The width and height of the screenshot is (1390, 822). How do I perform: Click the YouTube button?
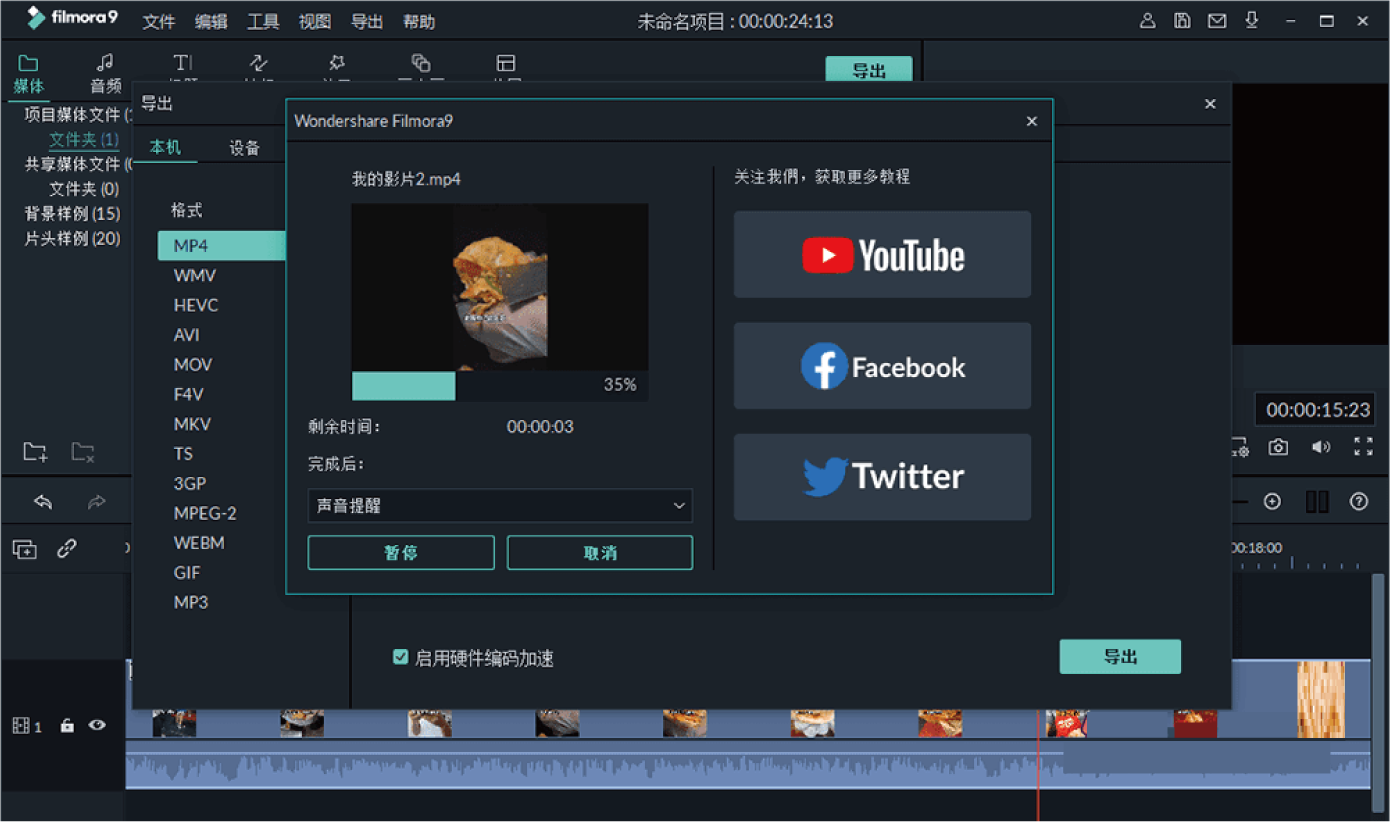[882, 254]
